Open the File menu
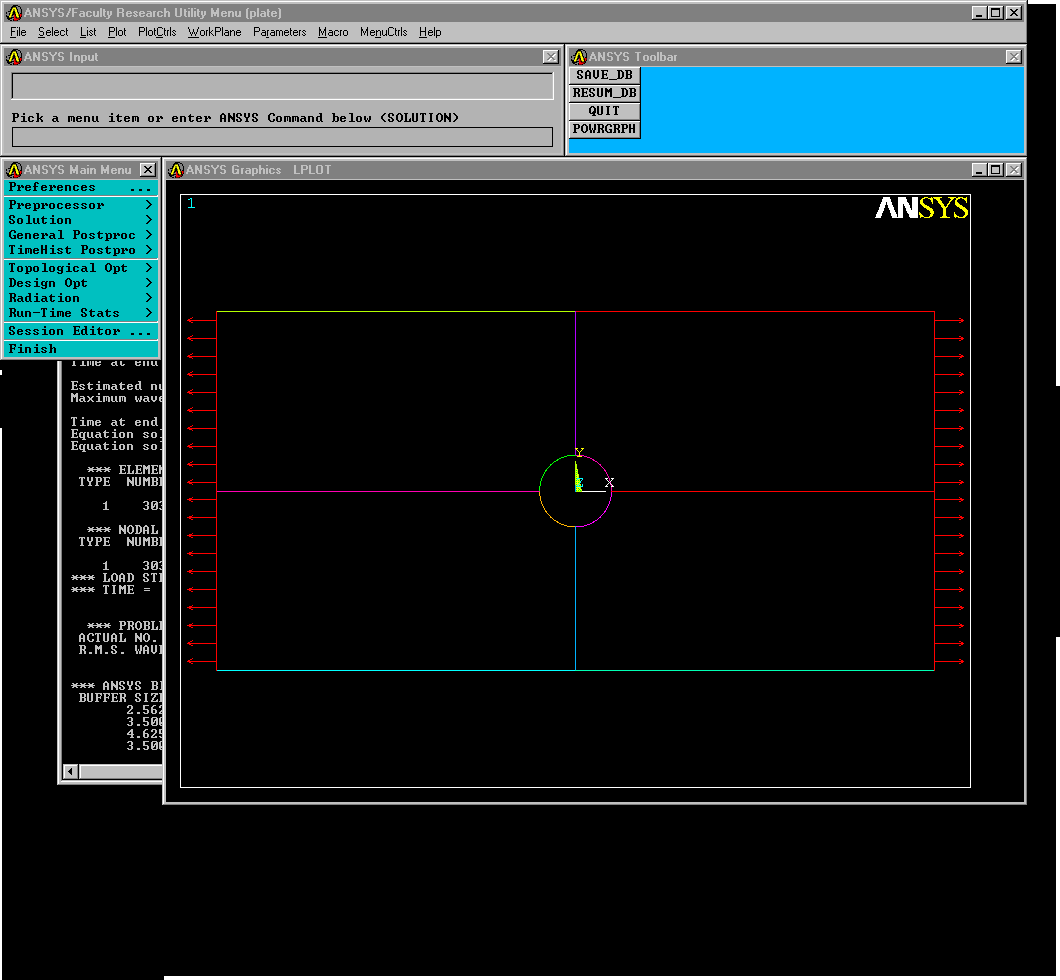This screenshot has height=980, width=1060. 18,32
